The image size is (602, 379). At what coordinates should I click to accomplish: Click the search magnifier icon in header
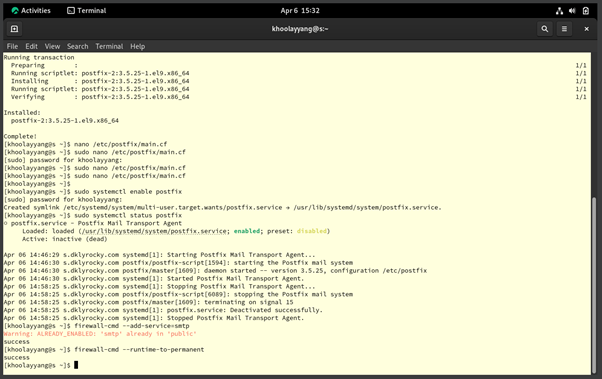[x=544, y=29]
